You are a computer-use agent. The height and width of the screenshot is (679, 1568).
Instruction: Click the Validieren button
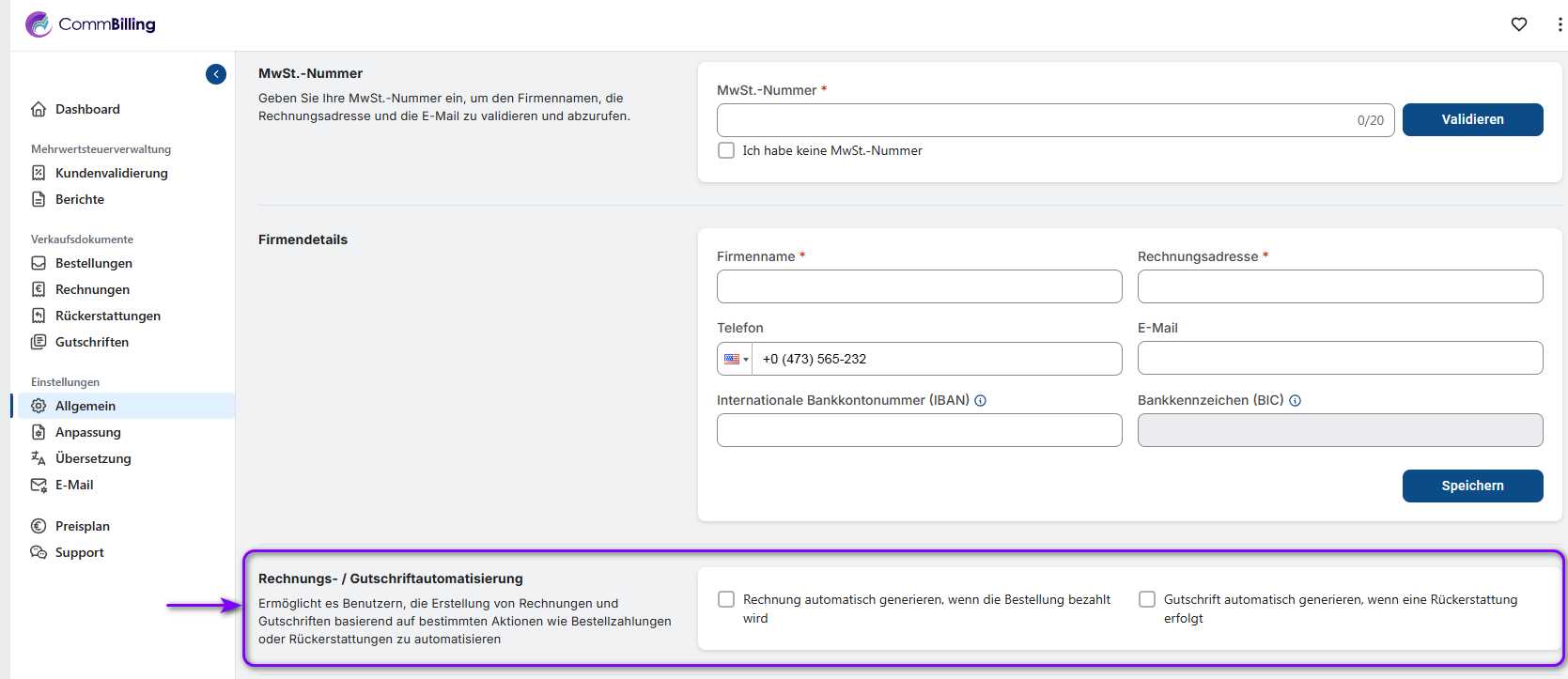[x=1472, y=119]
